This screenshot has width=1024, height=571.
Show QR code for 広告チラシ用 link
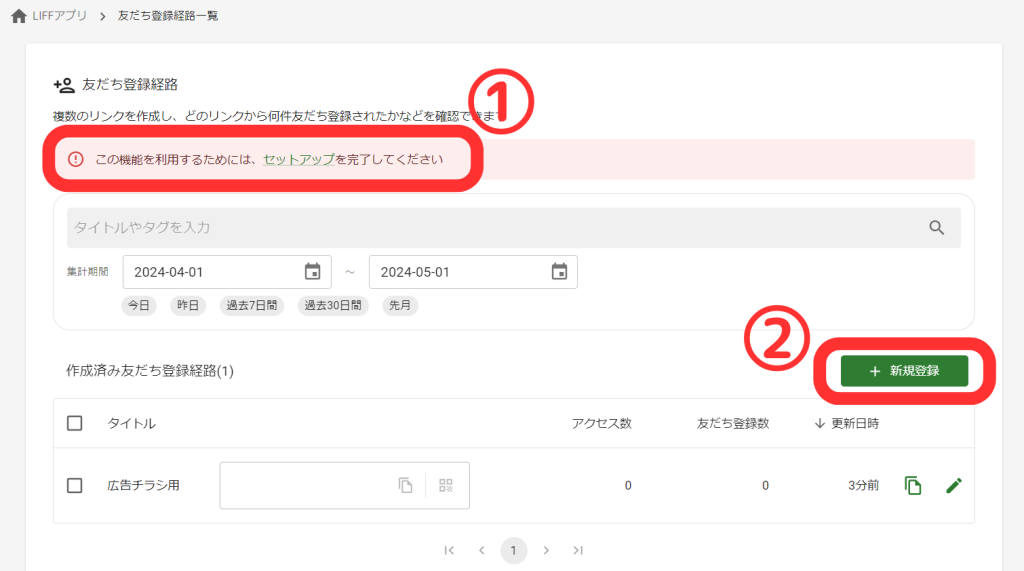point(446,485)
